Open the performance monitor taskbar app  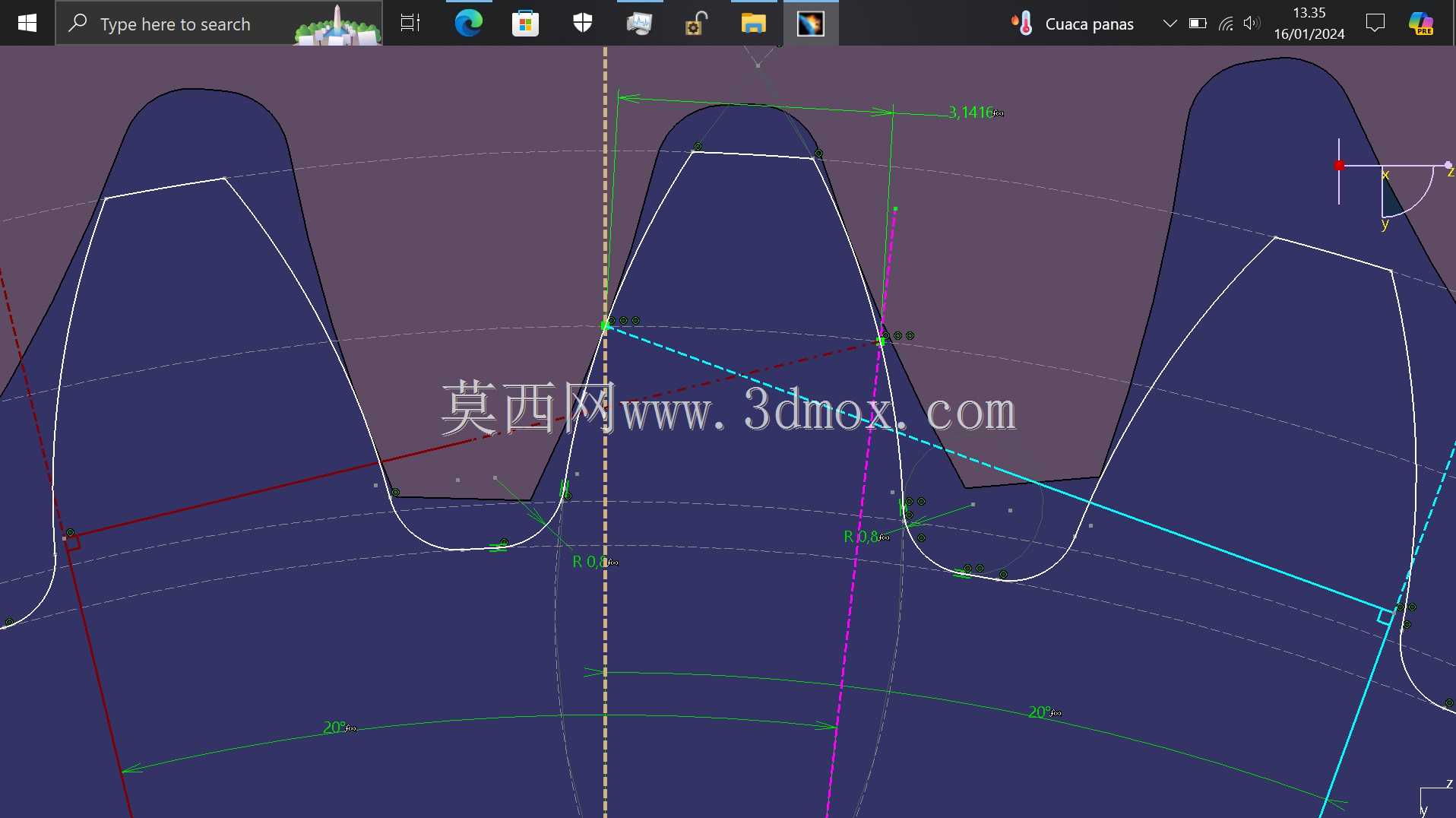(639, 23)
